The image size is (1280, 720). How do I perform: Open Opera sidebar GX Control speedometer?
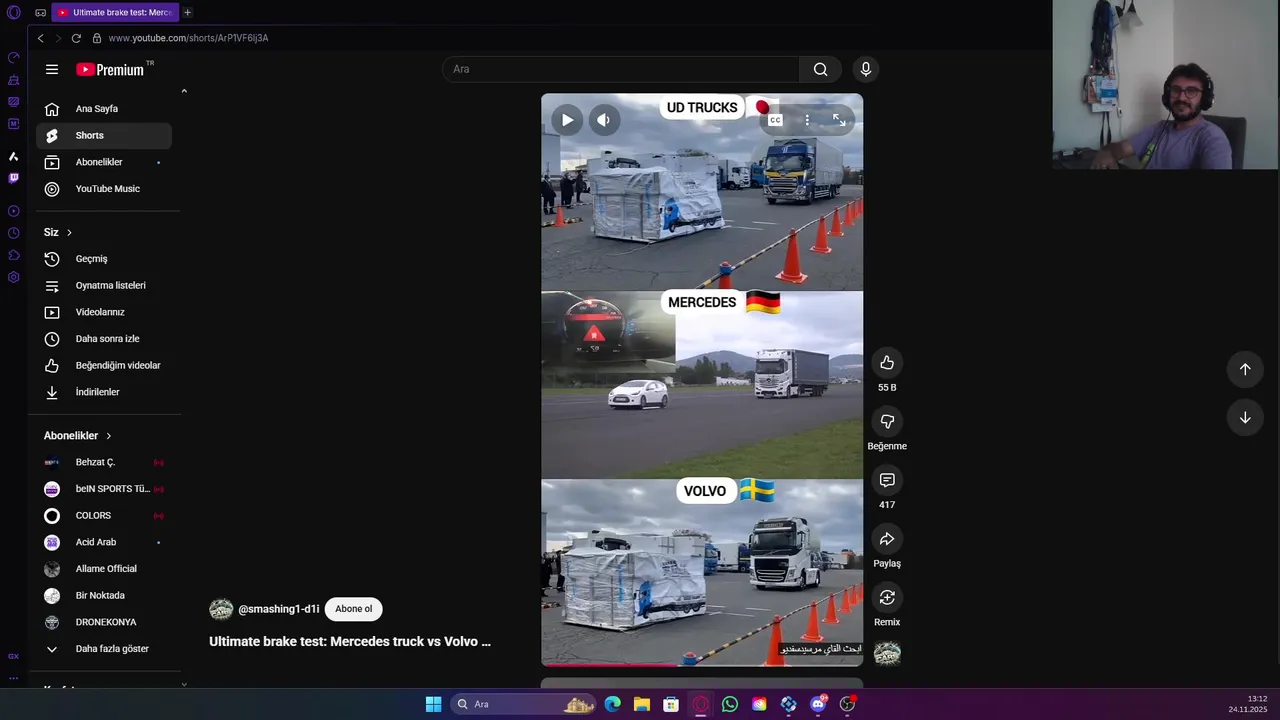click(13, 57)
